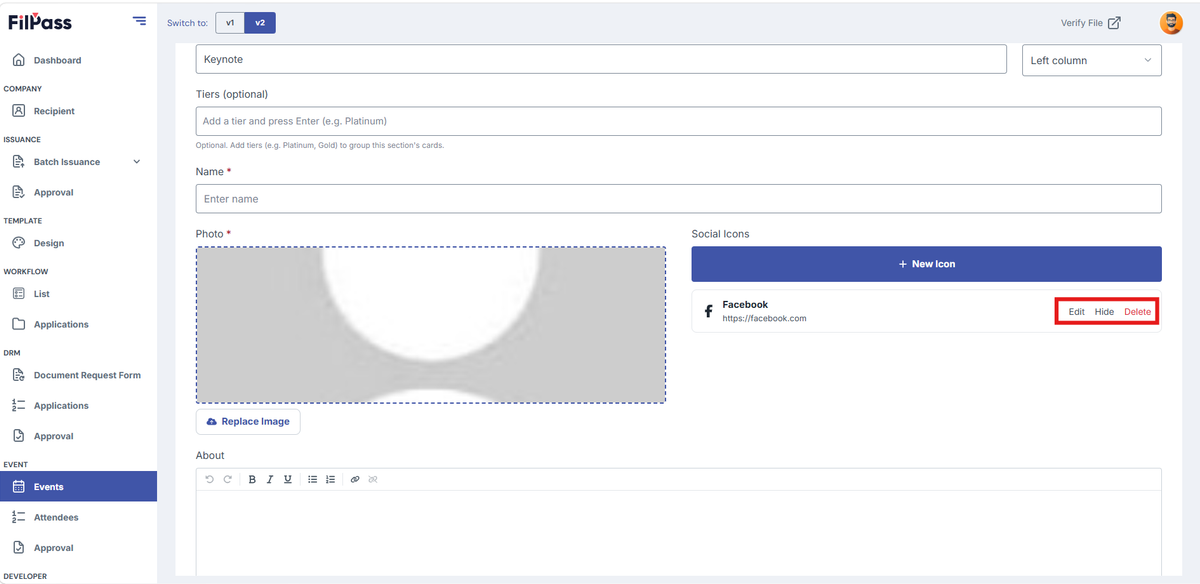Switch to version v2
1200x584 pixels.
tap(260, 22)
